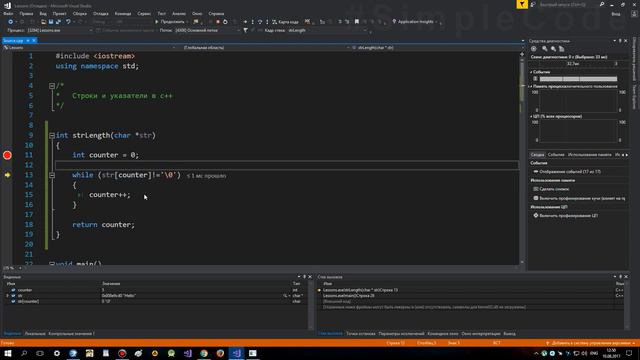This screenshot has width=640, height=360.
Task: Collapse the while loop at line 13
Action: pos(52,175)
